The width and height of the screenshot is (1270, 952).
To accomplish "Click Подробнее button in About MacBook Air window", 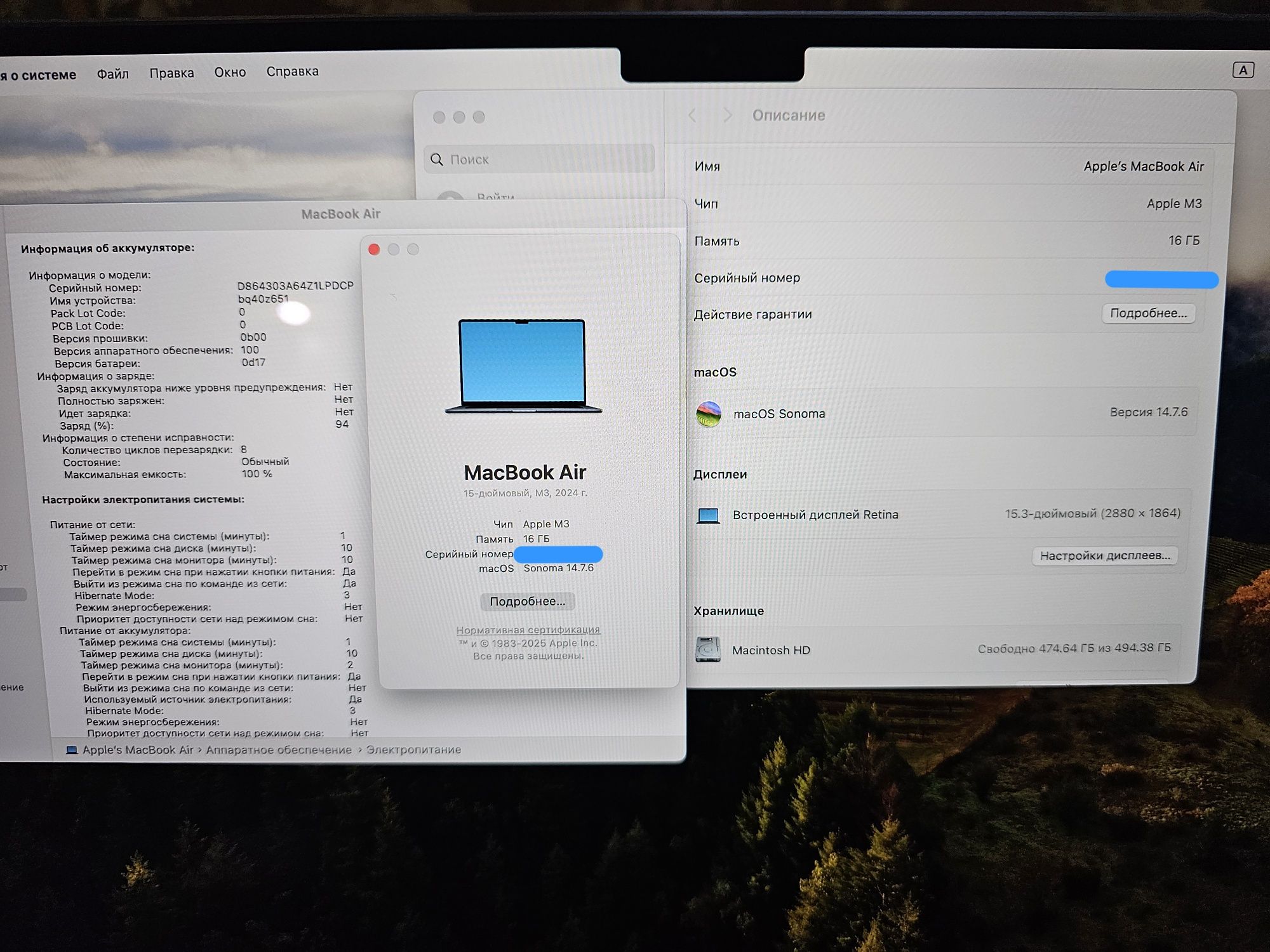I will 527,601.
